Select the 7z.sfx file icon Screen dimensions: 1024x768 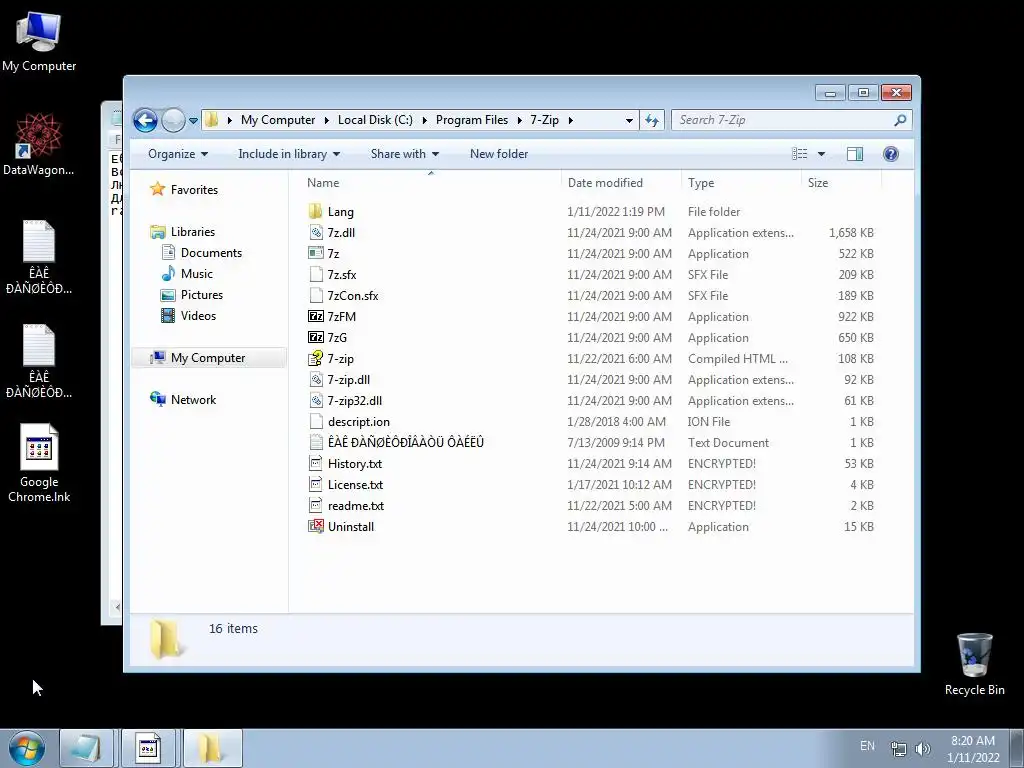pyautogui.click(x=315, y=274)
